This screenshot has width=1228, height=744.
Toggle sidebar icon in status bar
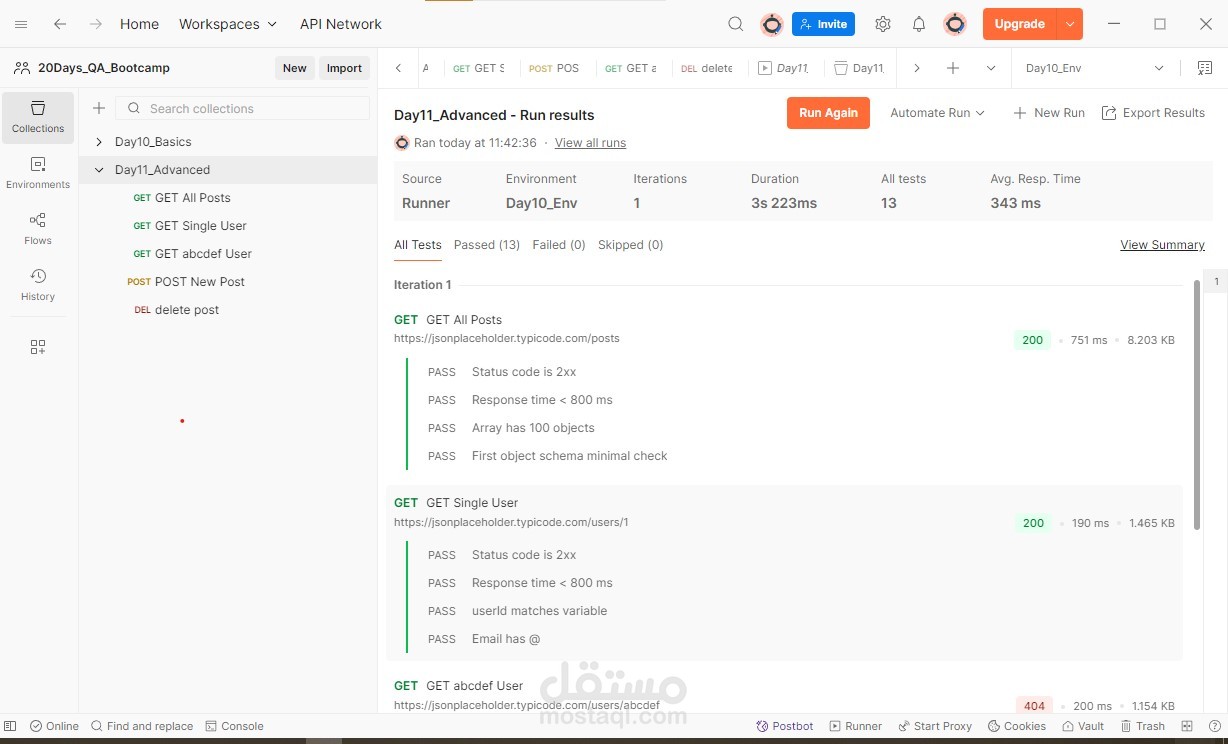coord(9,726)
